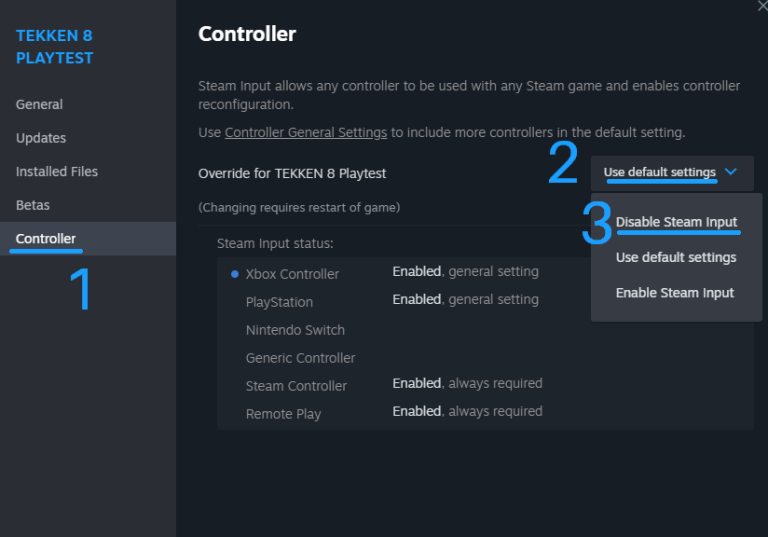Click the blue dot beside Xbox Controller
Image resolution: width=768 pixels, height=537 pixels.
(235, 274)
